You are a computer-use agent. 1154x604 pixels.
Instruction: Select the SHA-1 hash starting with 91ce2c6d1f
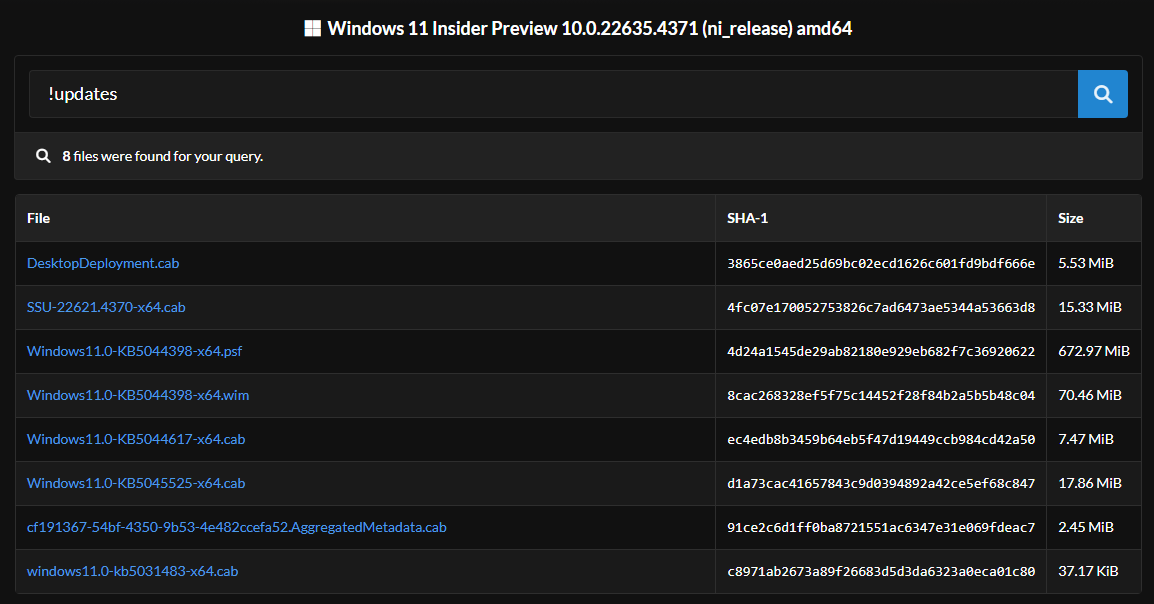881,527
